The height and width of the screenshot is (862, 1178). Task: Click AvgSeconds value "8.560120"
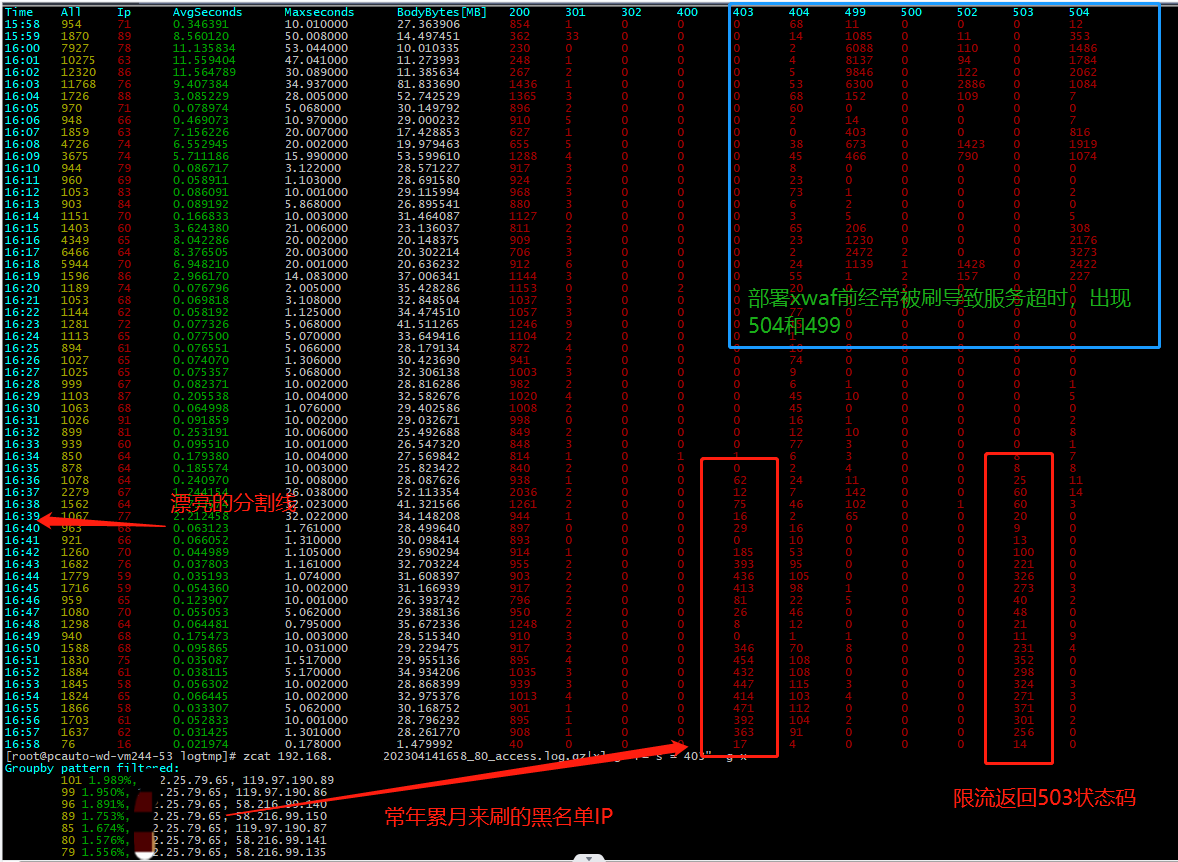[x=201, y=36]
